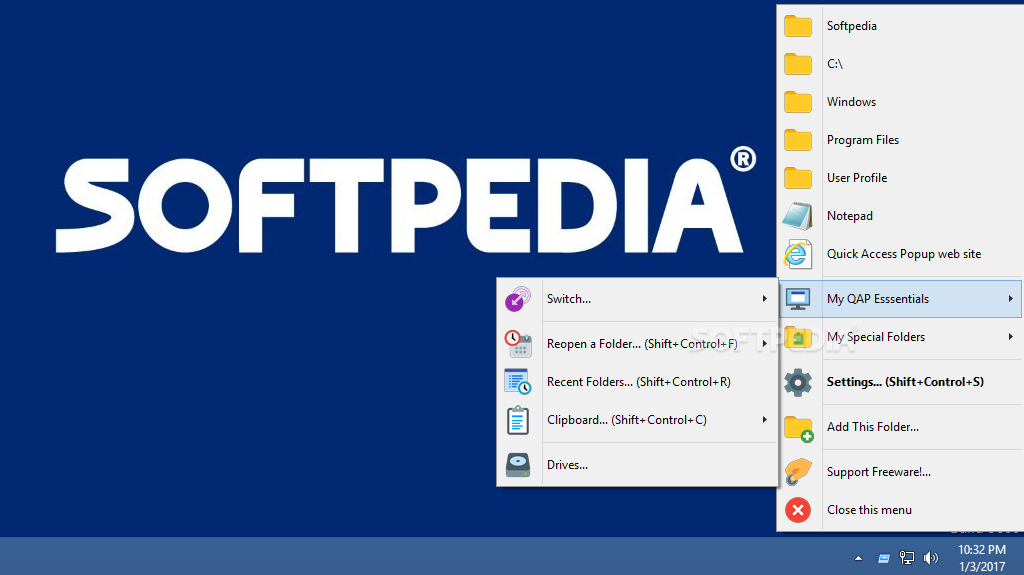The width and height of the screenshot is (1024, 575).
Task: Expand My Special Folders submenu arrow
Action: 1010,337
